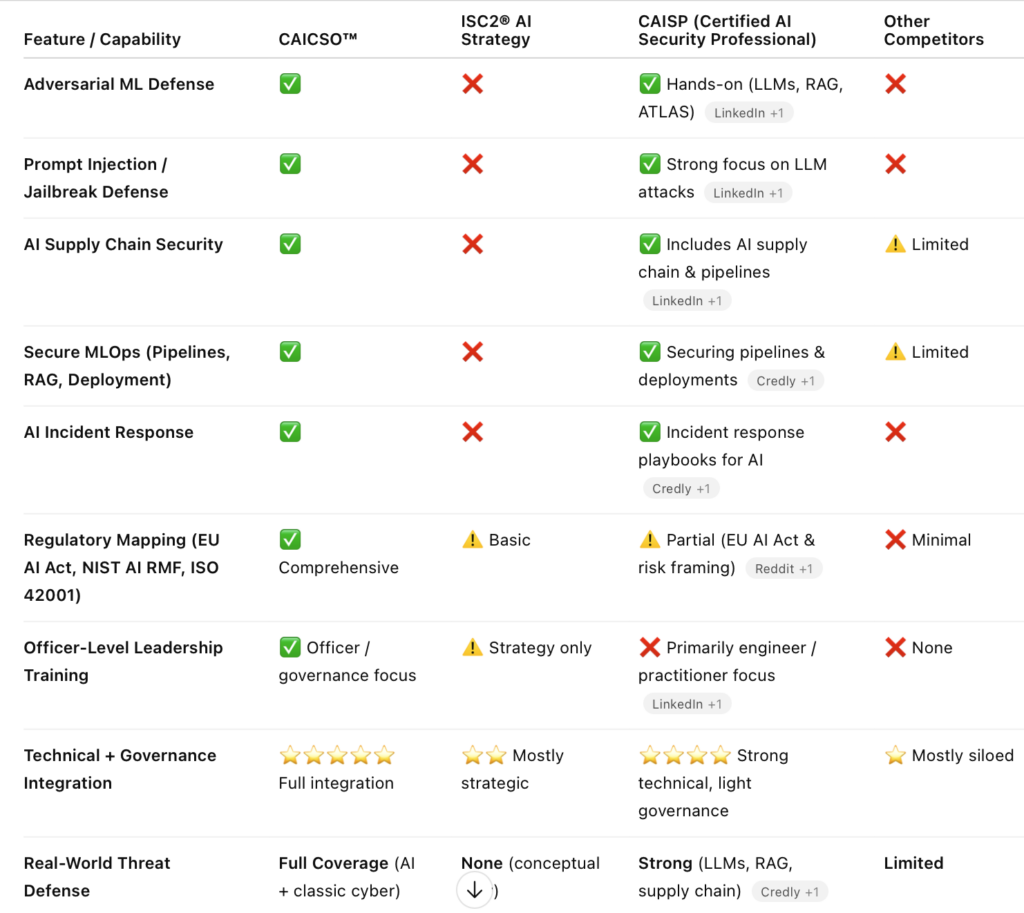Click the red cross beside Minimal
The height and width of the screenshot is (913, 1024).
tap(895, 540)
